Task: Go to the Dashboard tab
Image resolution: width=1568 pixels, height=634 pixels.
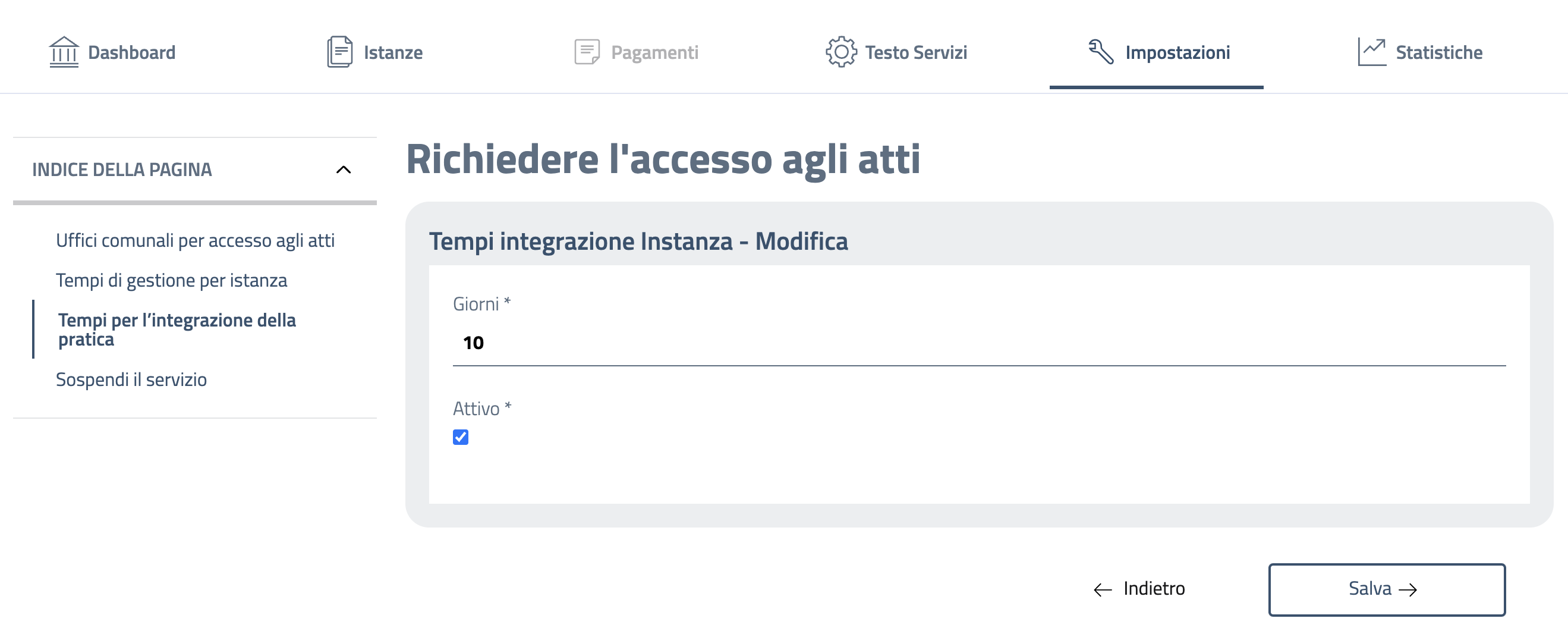Action: [131, 53]
